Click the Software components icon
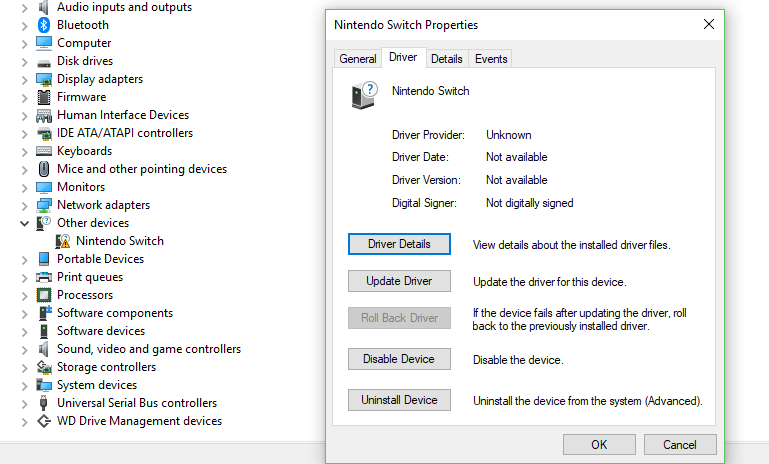This screenshot has width=769, height=464. click(45, 313)
